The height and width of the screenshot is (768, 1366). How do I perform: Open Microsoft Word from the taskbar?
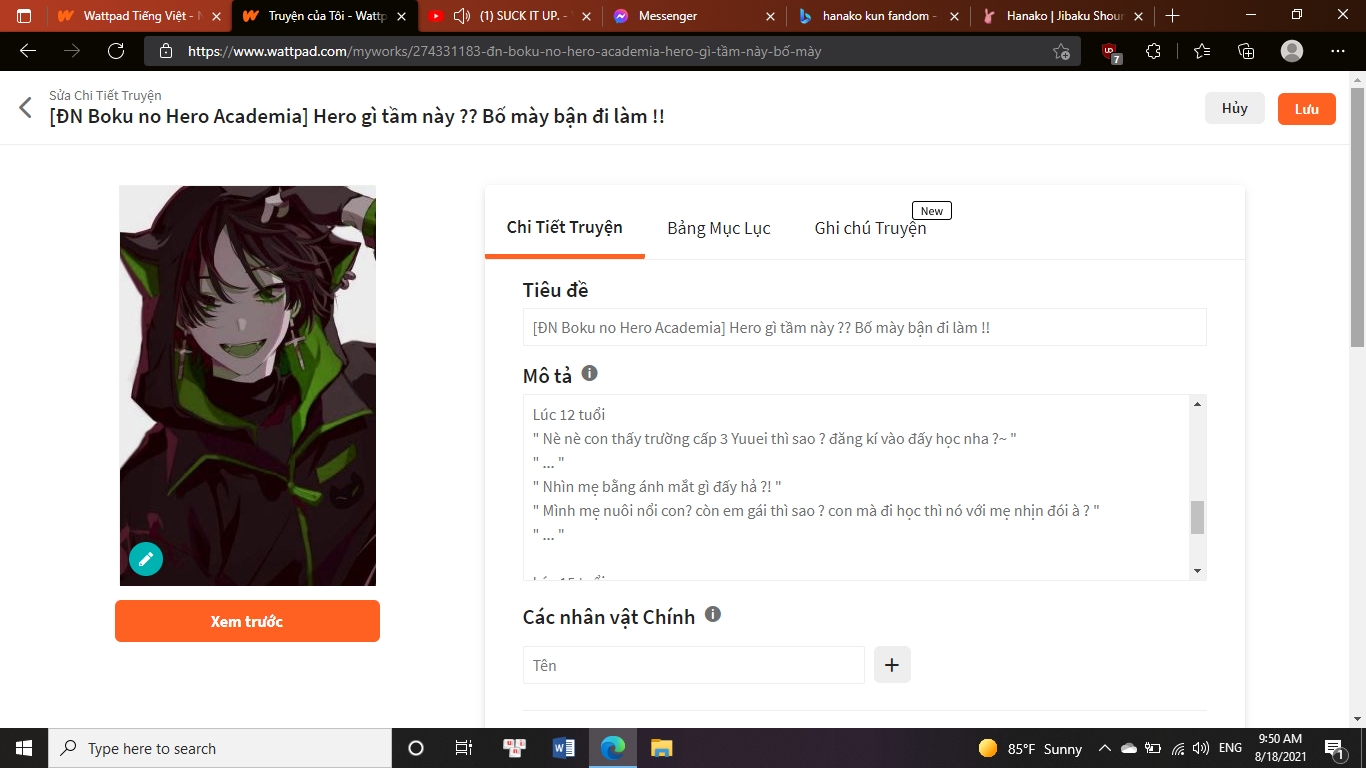point(564,748)
